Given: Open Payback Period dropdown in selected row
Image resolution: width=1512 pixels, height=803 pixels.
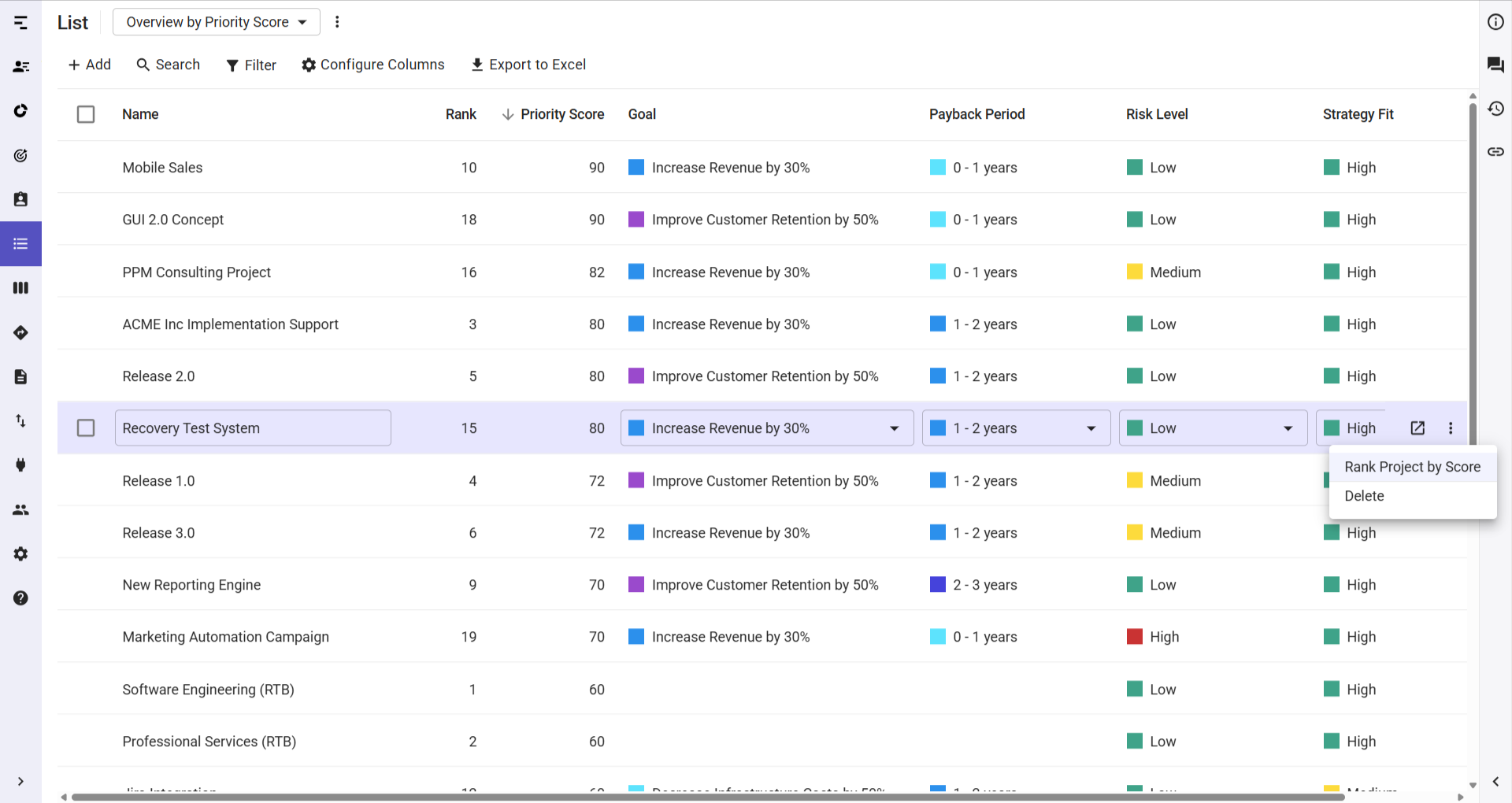Looking at the screenshot, I should click(x=1016, y=428).
